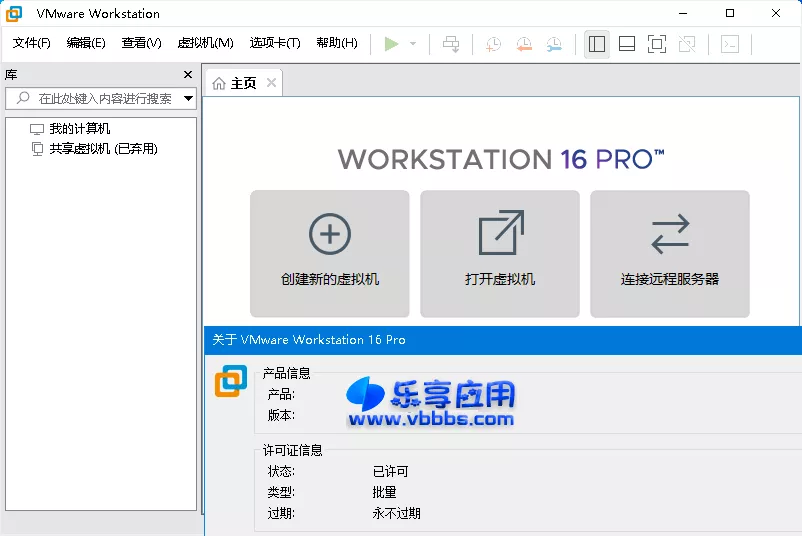The height and width of the screenshot is (536, 802).
Task: Click the home icon on 主页 tab
Action: [219, 83]
